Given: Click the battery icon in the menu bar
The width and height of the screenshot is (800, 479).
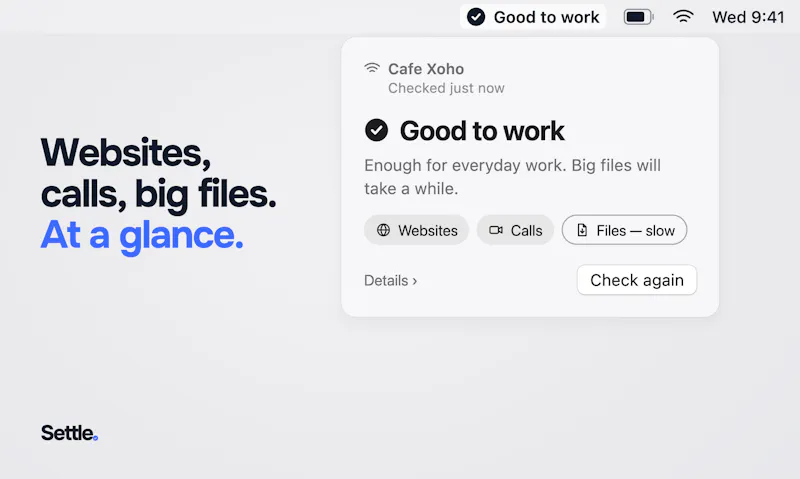Looking at the screenshot, I should click(x=638, y=17).
